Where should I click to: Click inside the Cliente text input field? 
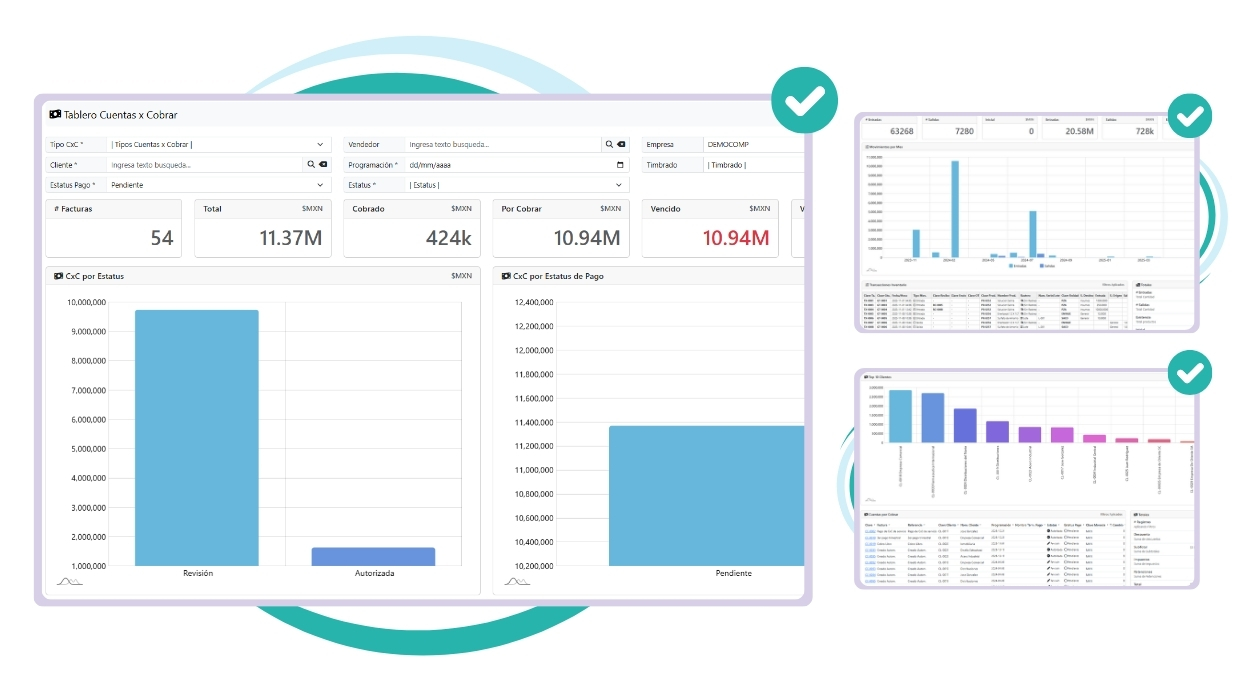(200, 164)
